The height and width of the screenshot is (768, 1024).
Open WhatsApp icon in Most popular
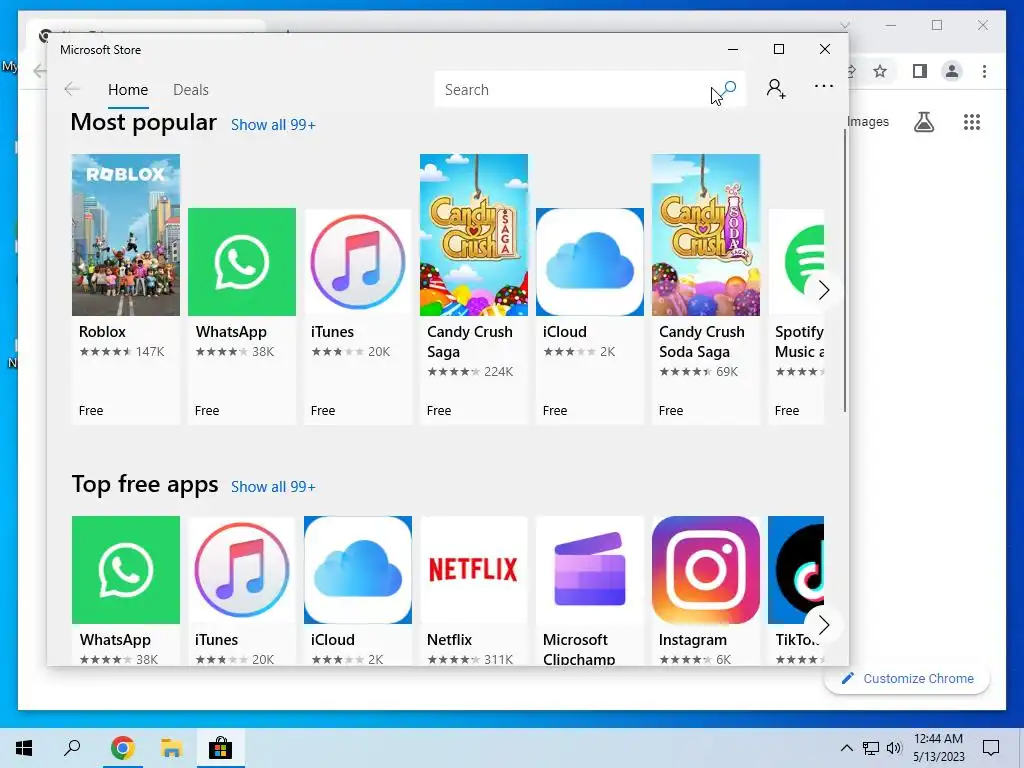pyautogui.click(x=242, y=262)
